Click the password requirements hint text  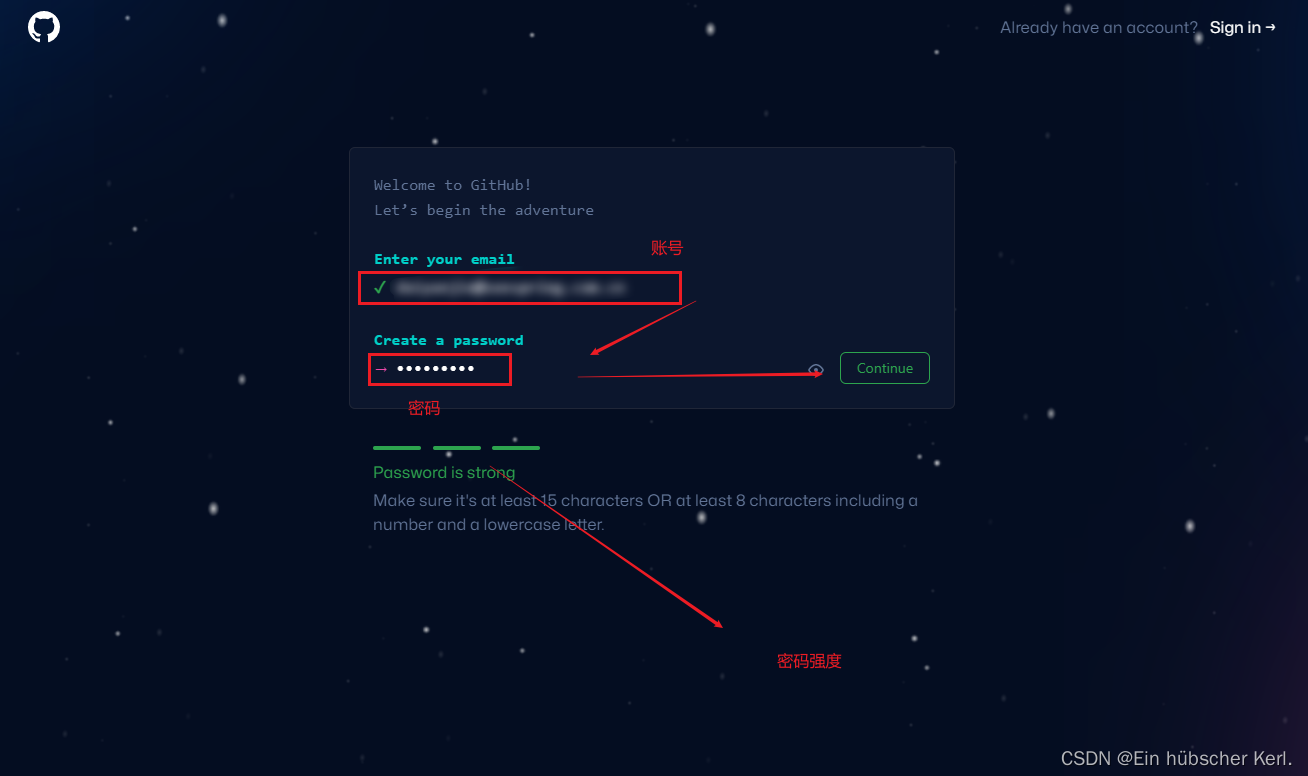[x=645, y=512]
